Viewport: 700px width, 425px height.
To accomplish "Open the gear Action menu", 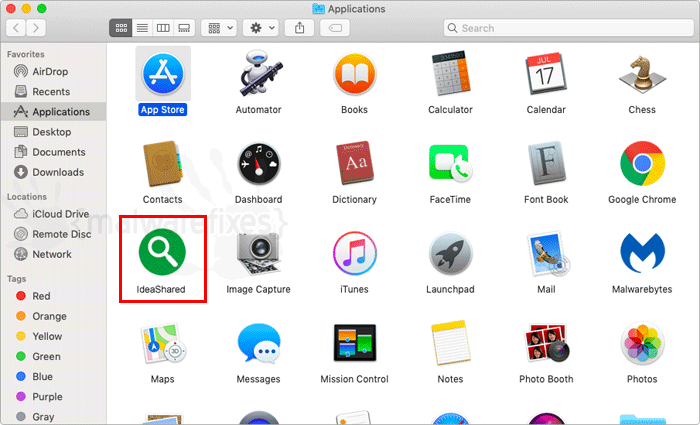I will (x=261, y=28).
